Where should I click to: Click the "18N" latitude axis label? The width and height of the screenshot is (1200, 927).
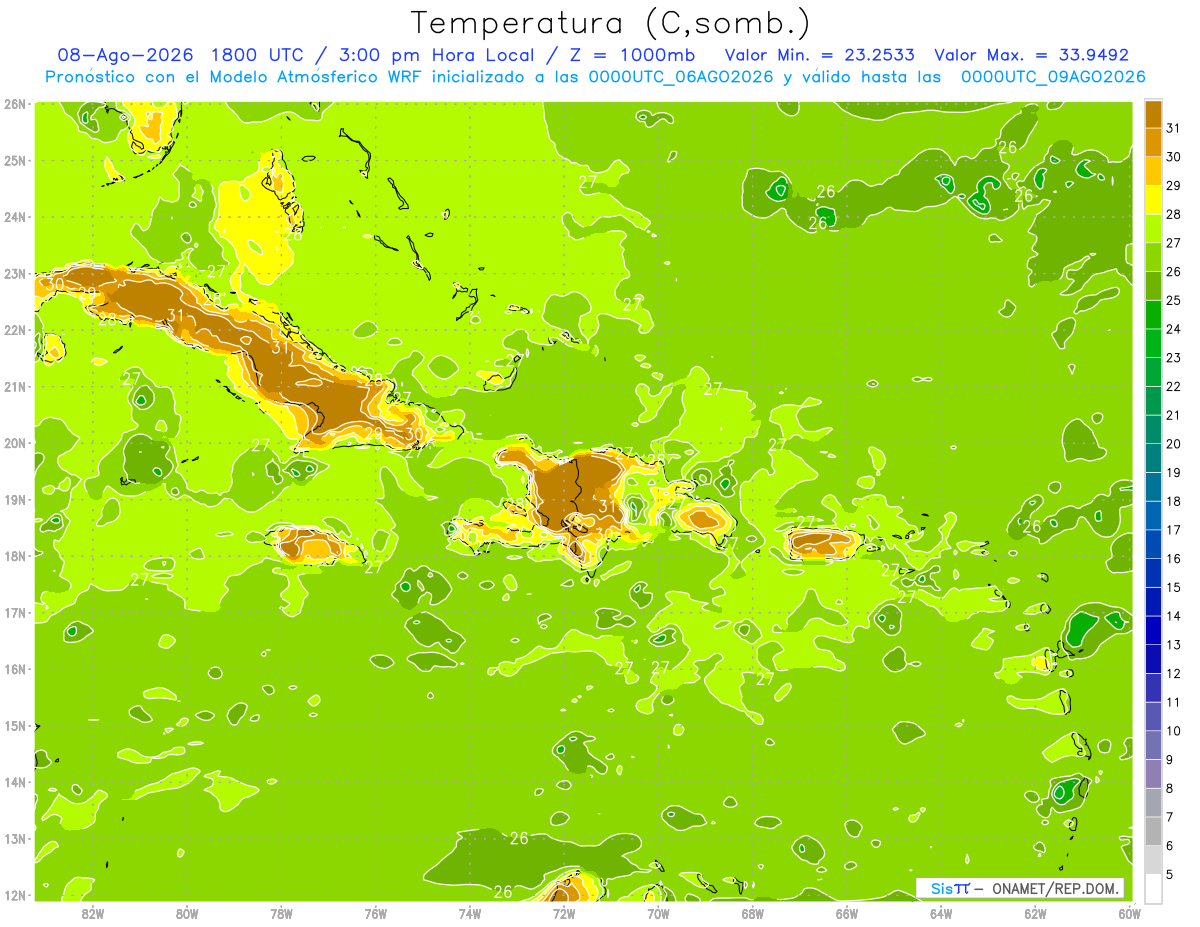(x=15, y=556)
